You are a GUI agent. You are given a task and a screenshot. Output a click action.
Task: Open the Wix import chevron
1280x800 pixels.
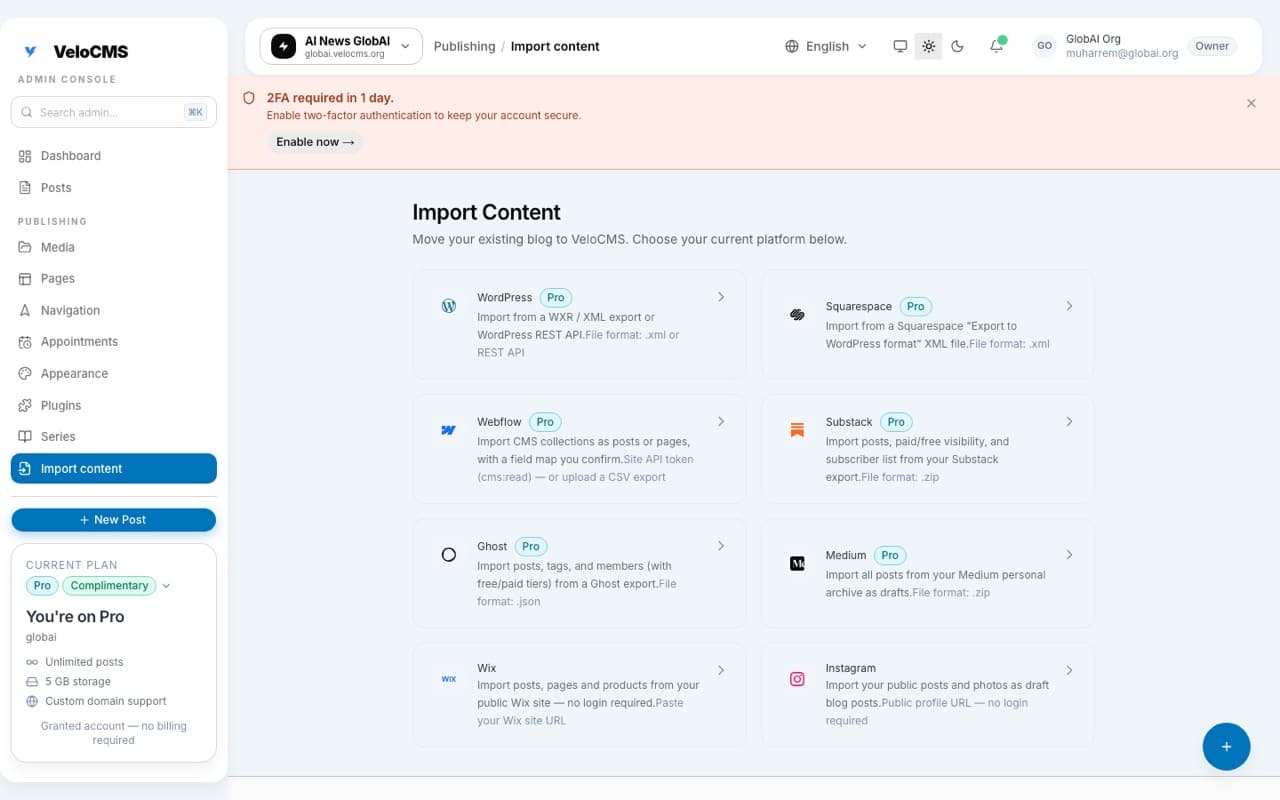(x=721, y=670)
